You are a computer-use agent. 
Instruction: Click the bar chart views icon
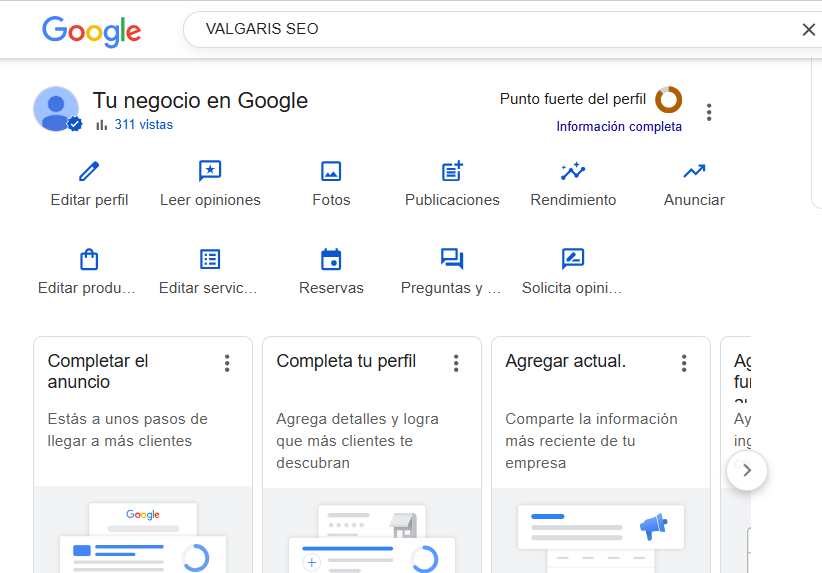pyautogui.click(x=102, y=125)
